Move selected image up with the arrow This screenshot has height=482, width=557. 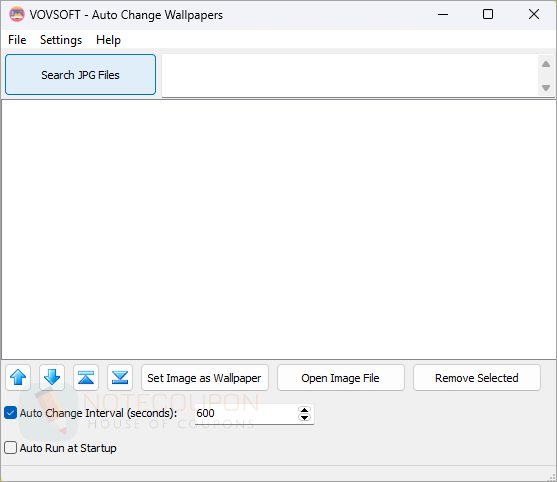(18, 377)
